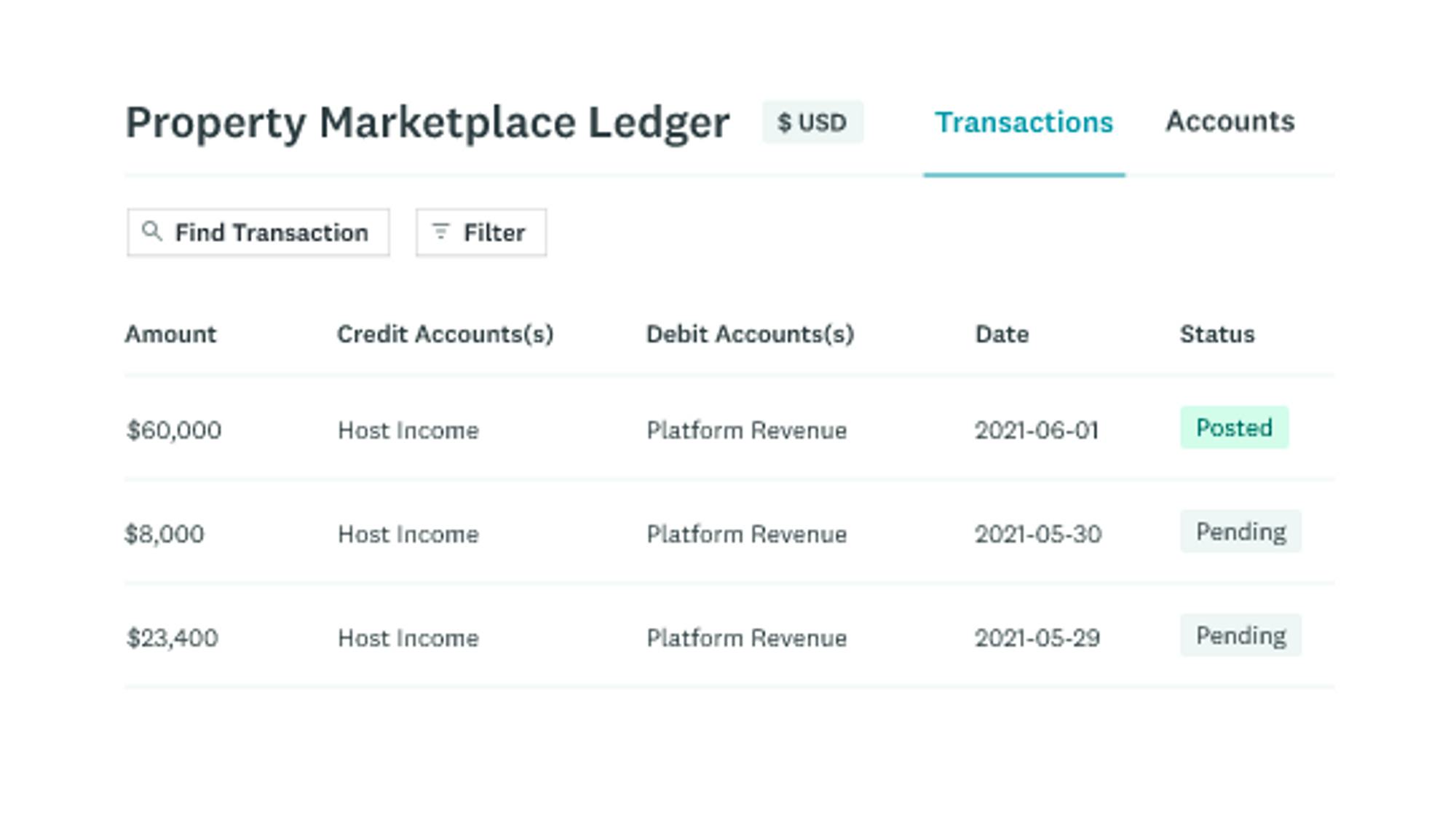Open the $8,000 transaction amount
This screenshot has height=818, width=1456.
tap(165, 534)
